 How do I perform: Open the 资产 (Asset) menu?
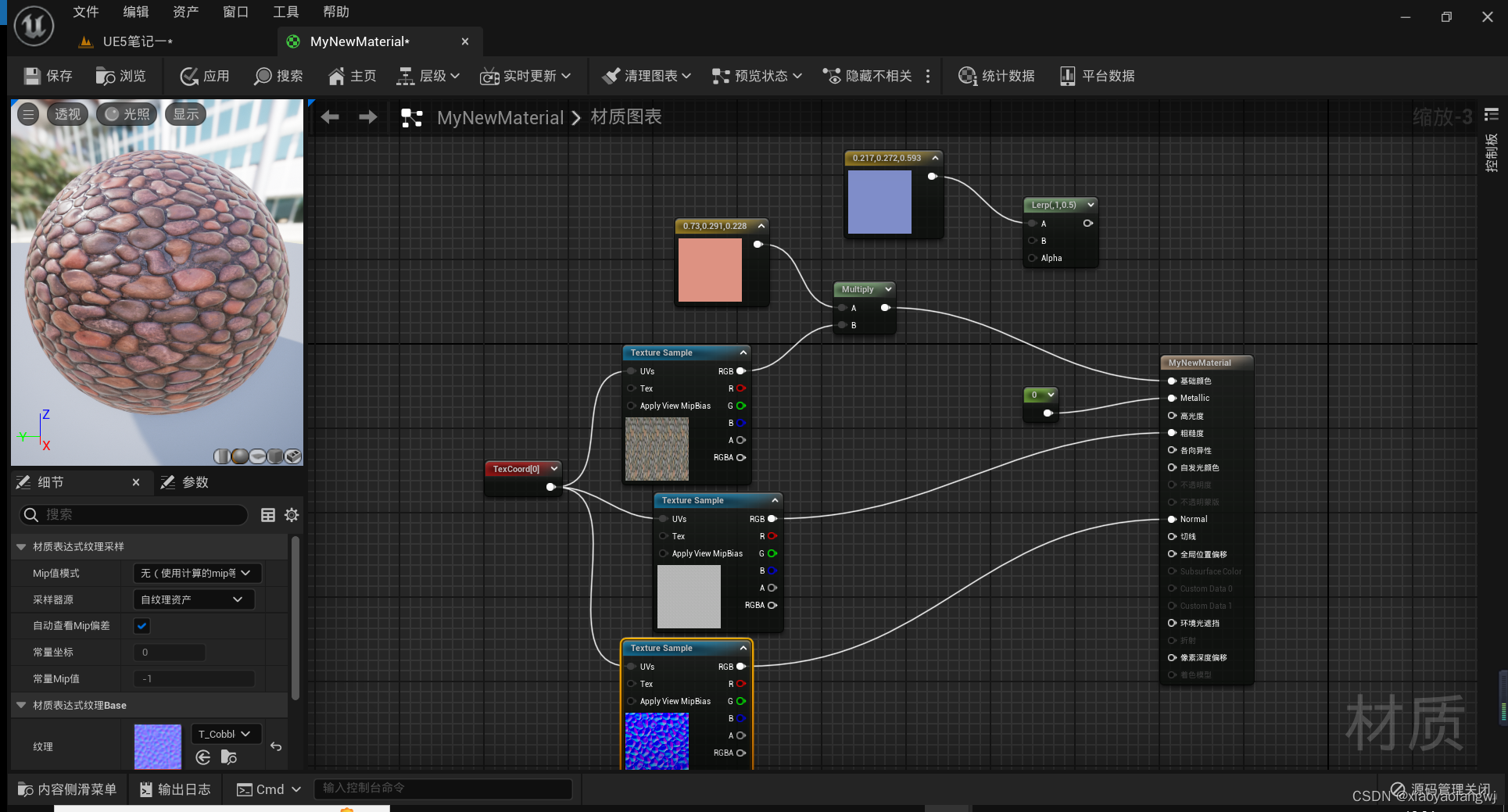(185, 12)
